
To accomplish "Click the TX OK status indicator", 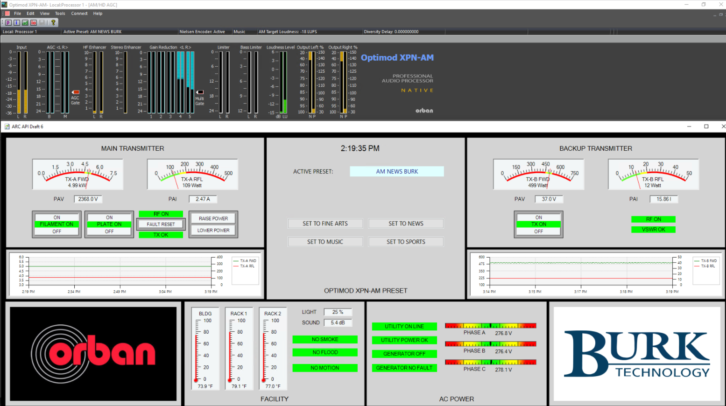I will click(161, 235).
